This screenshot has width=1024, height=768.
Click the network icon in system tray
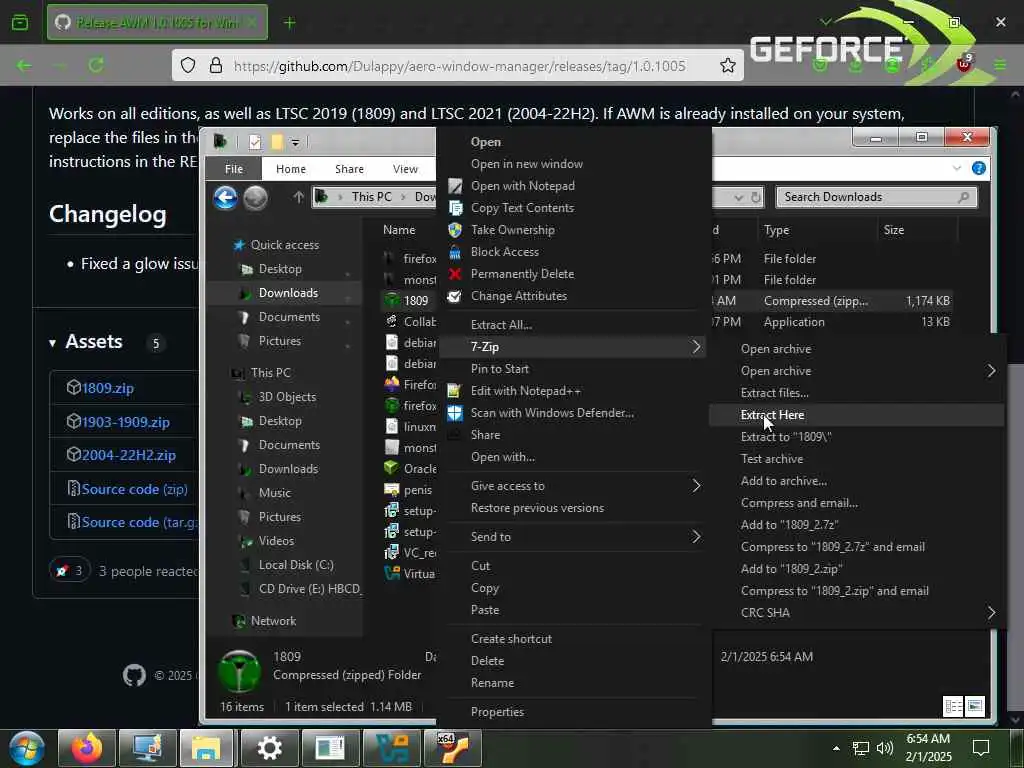coord(861,748)
